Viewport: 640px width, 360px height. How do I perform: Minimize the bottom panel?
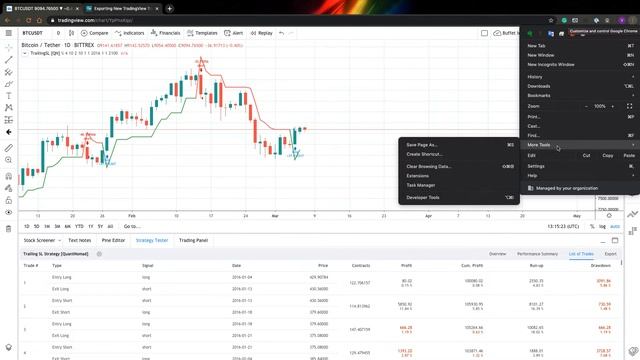(x=603, y=241)
